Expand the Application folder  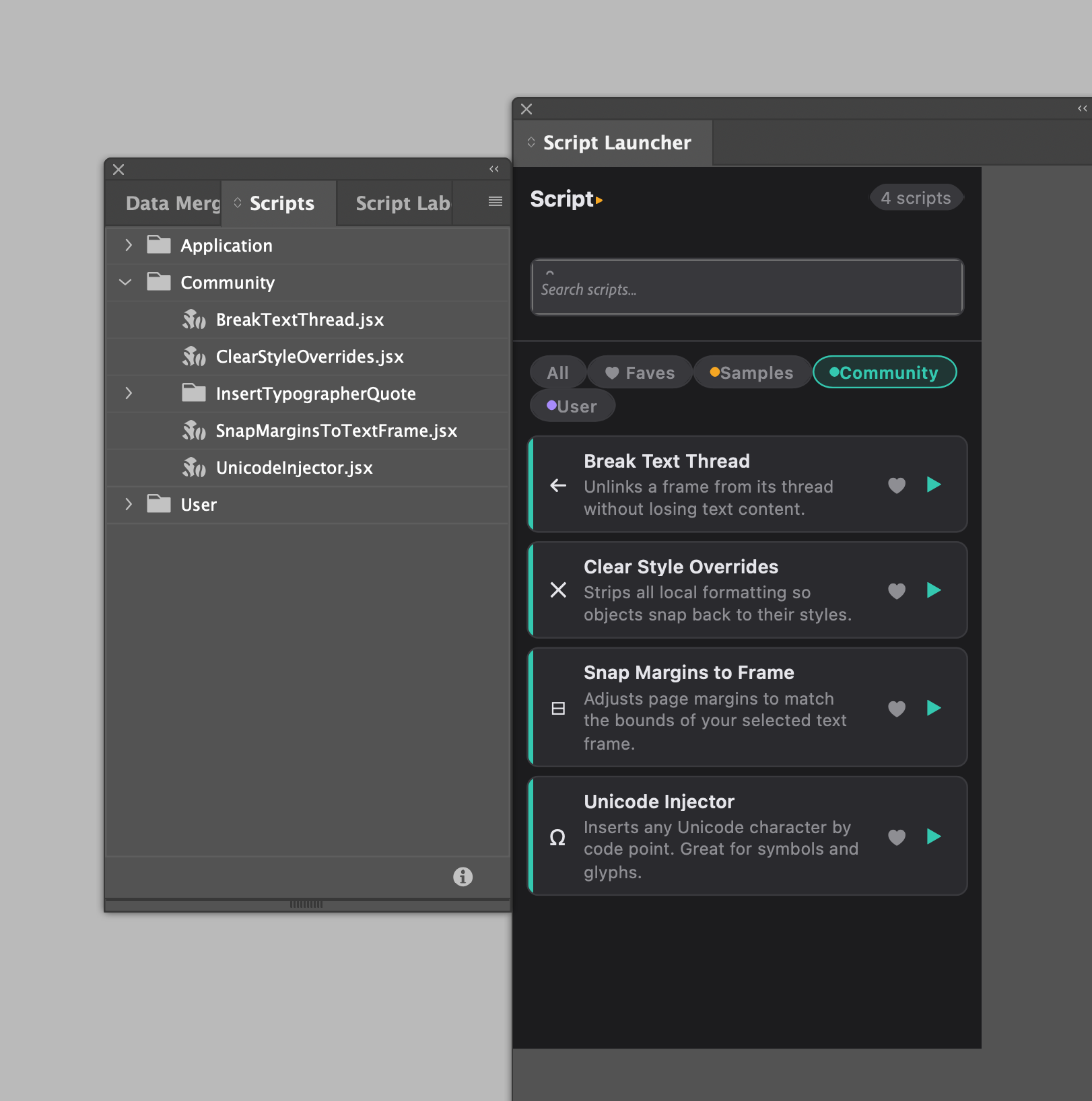[x=128, y=245]
